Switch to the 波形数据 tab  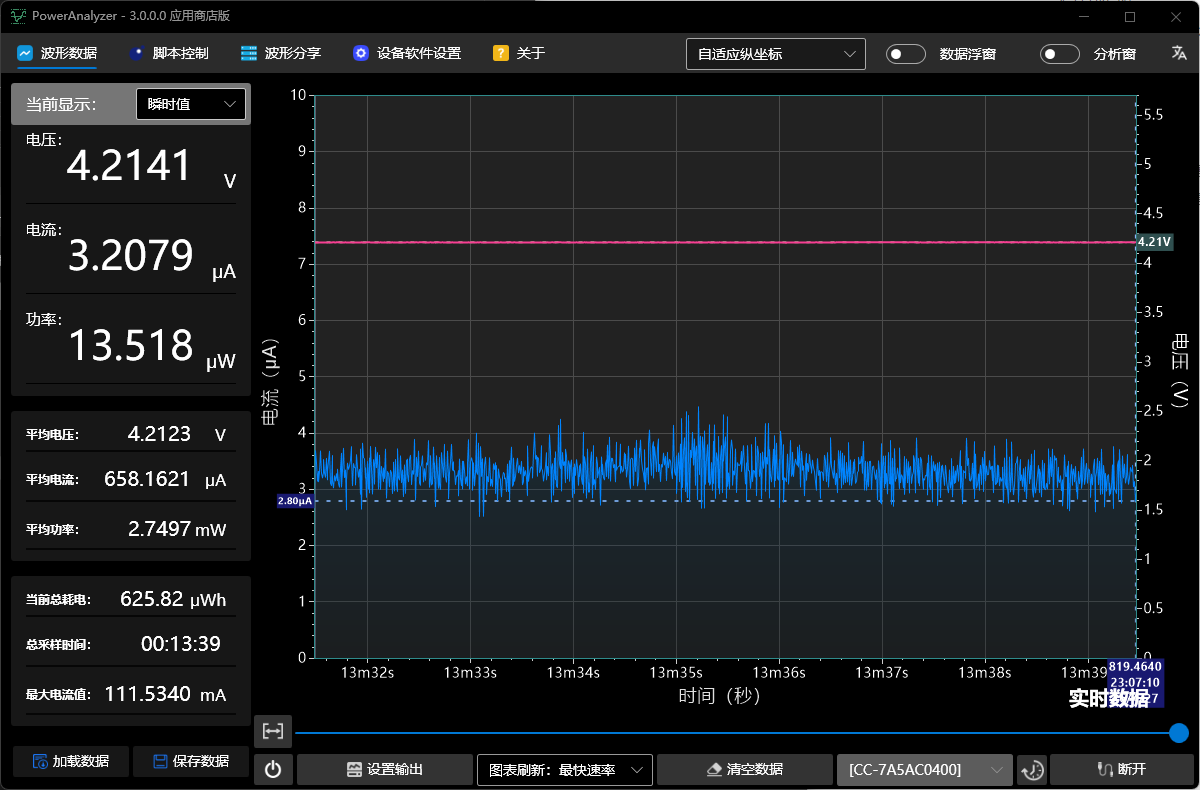tap(57, 53)
